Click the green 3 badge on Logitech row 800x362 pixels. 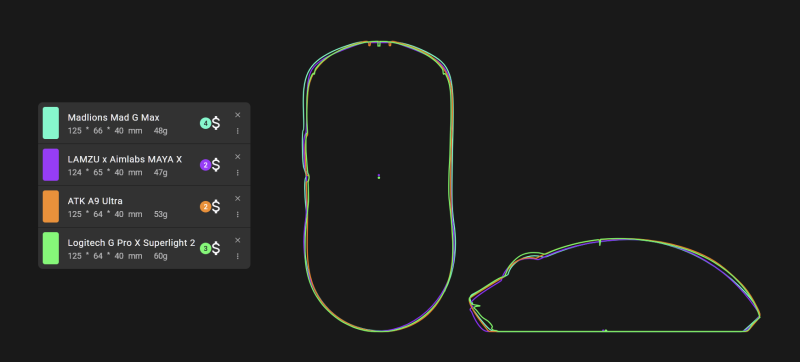[205, 249]
